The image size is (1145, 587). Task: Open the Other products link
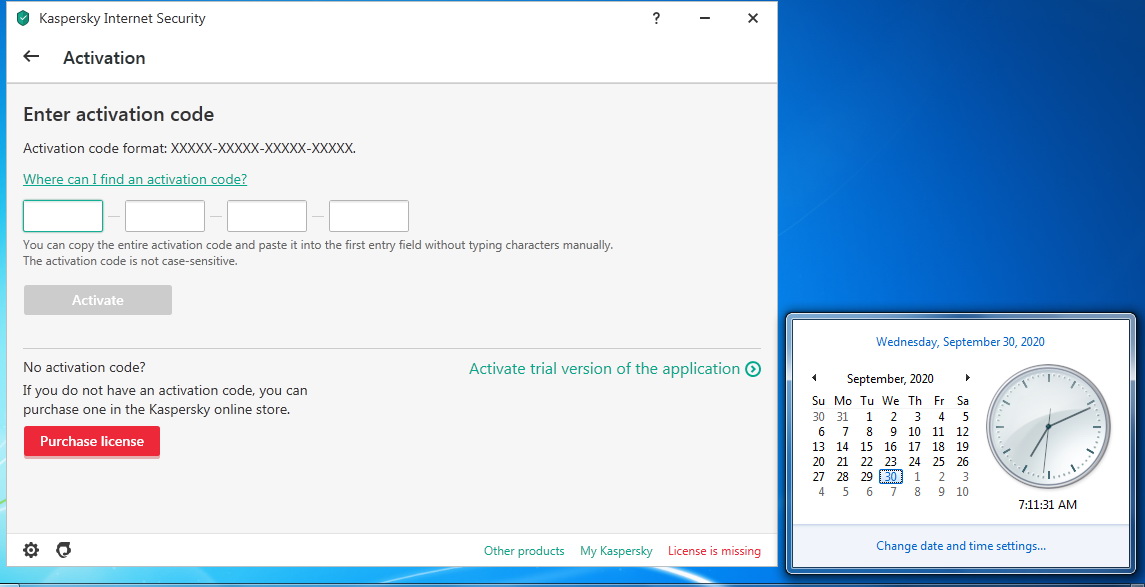(x=524, y=550)
